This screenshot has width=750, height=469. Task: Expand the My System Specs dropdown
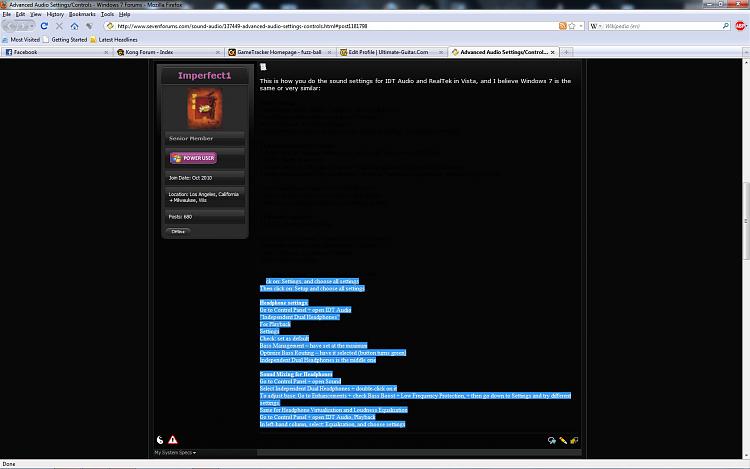(x=175, y=452)
